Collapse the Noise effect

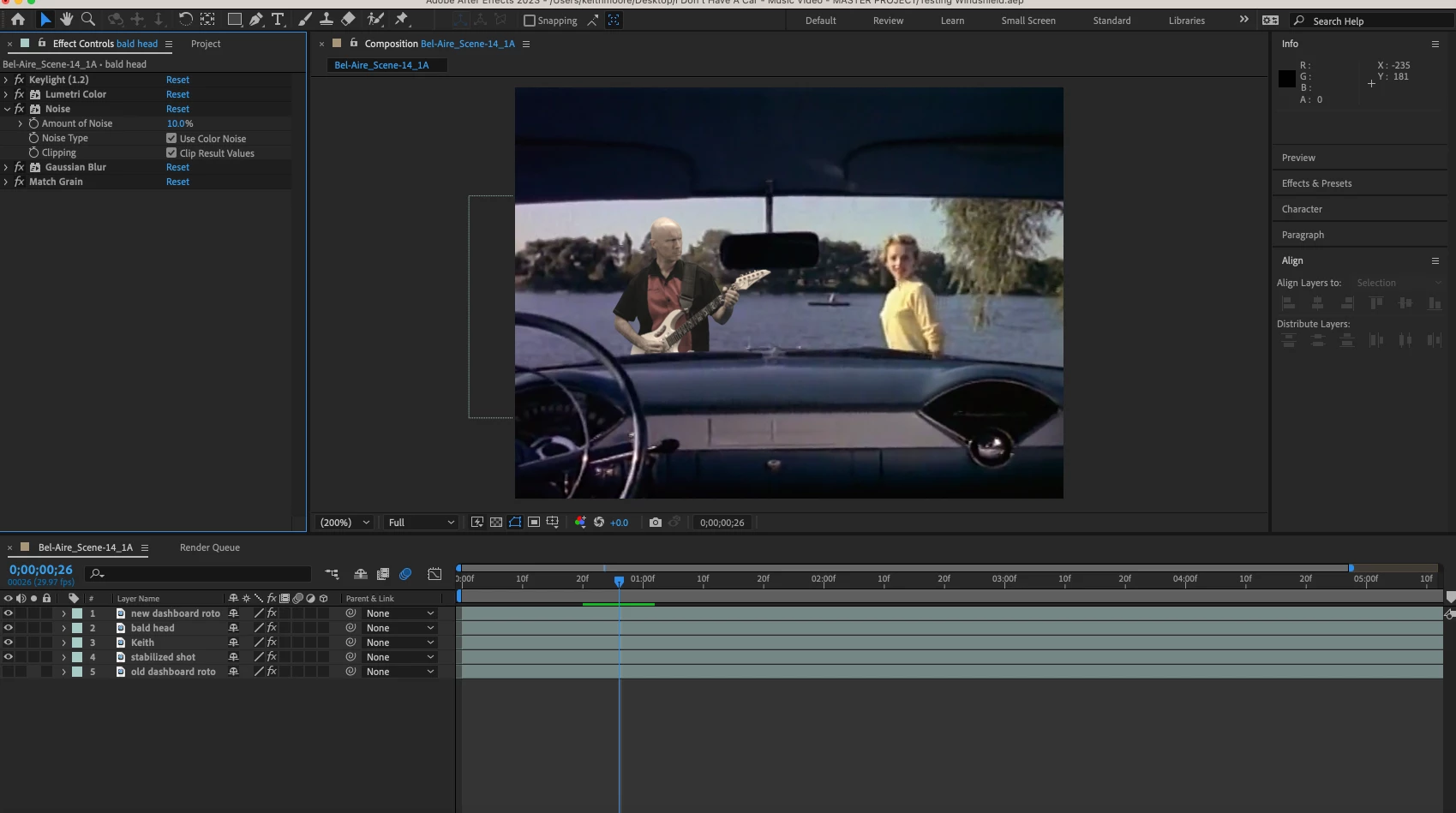click(7, 109)
